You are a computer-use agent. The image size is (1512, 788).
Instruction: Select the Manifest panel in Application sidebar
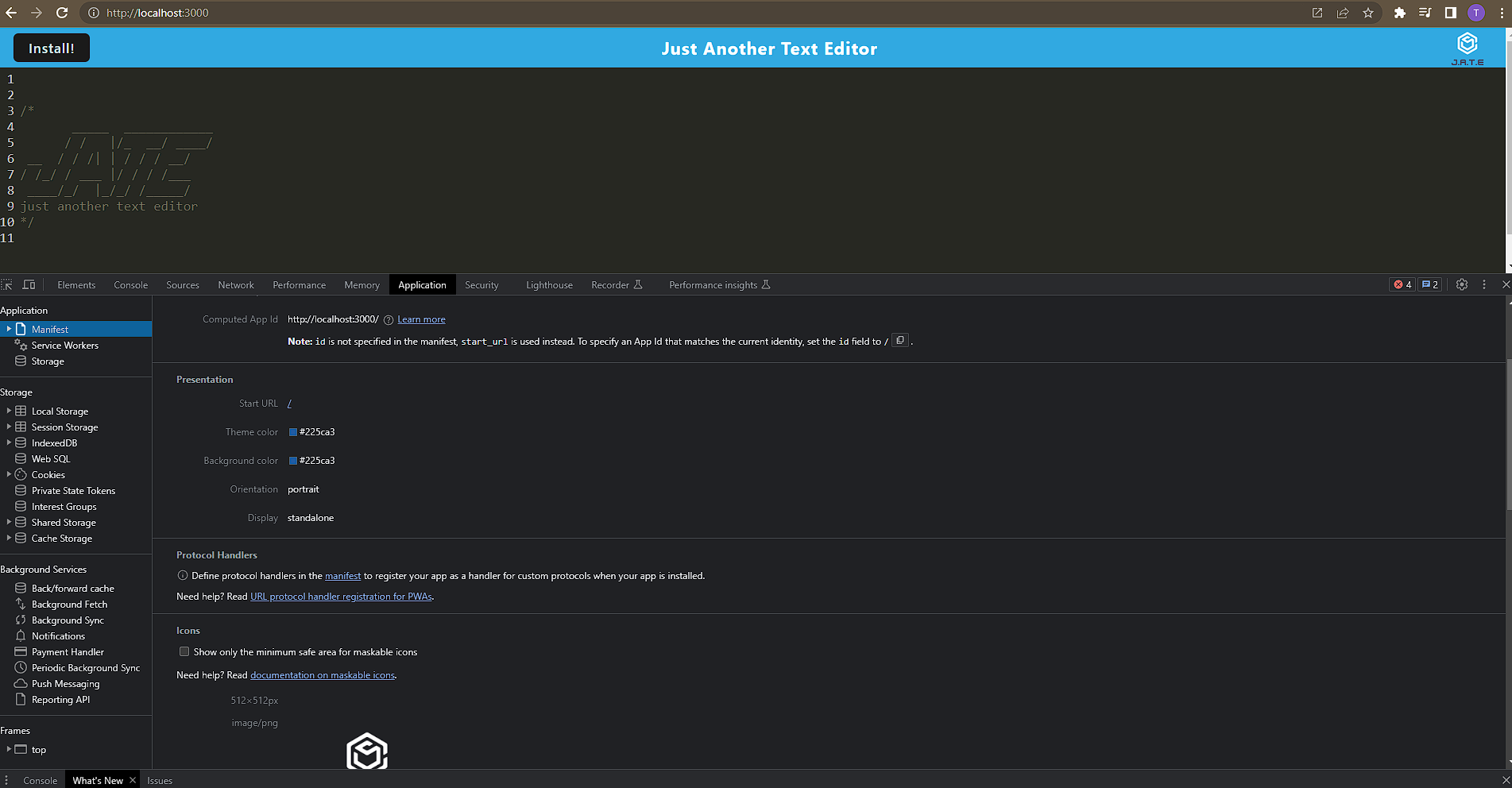[x=49, y=328]
